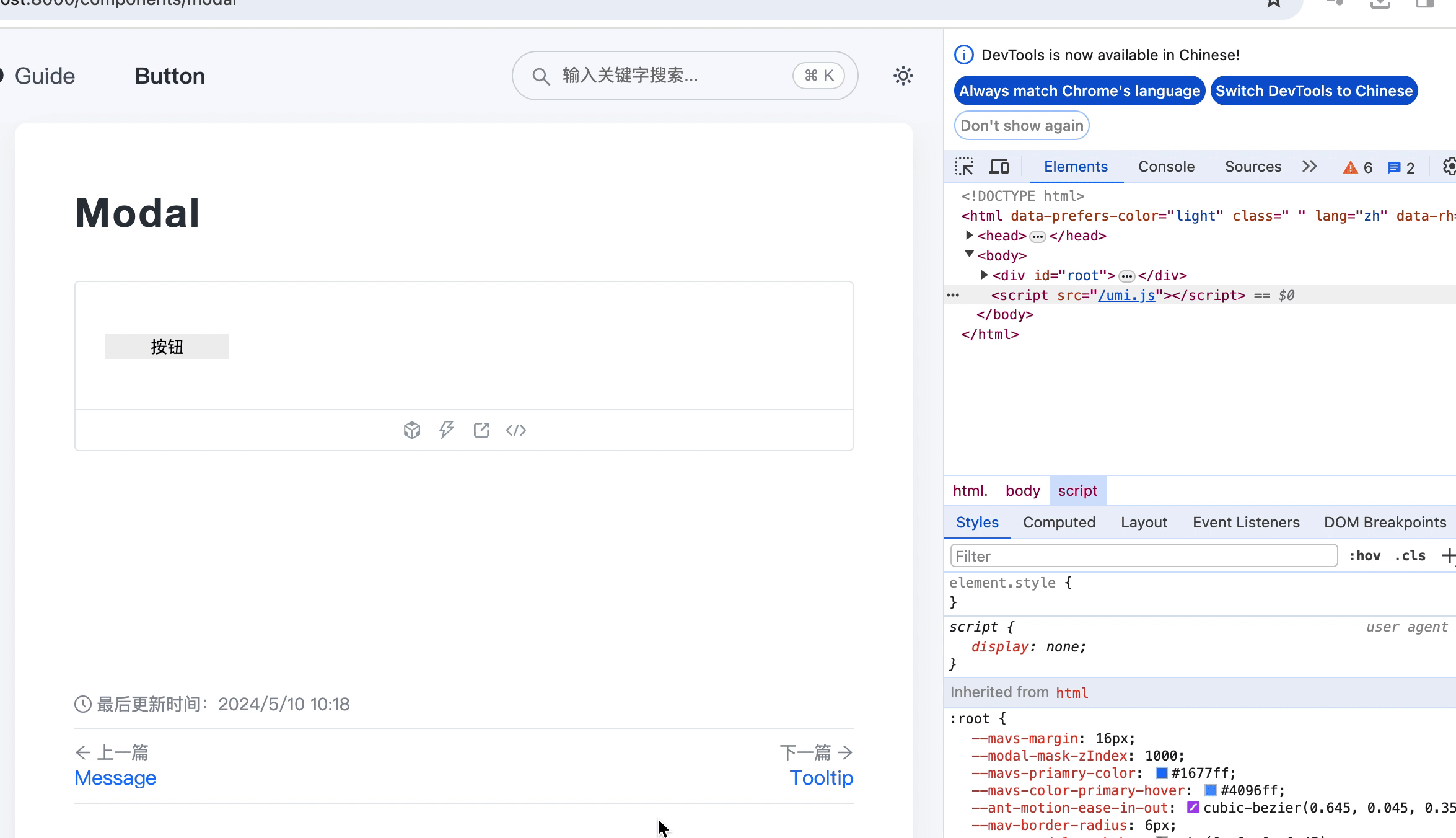The width and height of the screenshot is (1456, 838).
Task: Click the styles Filter input field
Action: point(1143,556)
